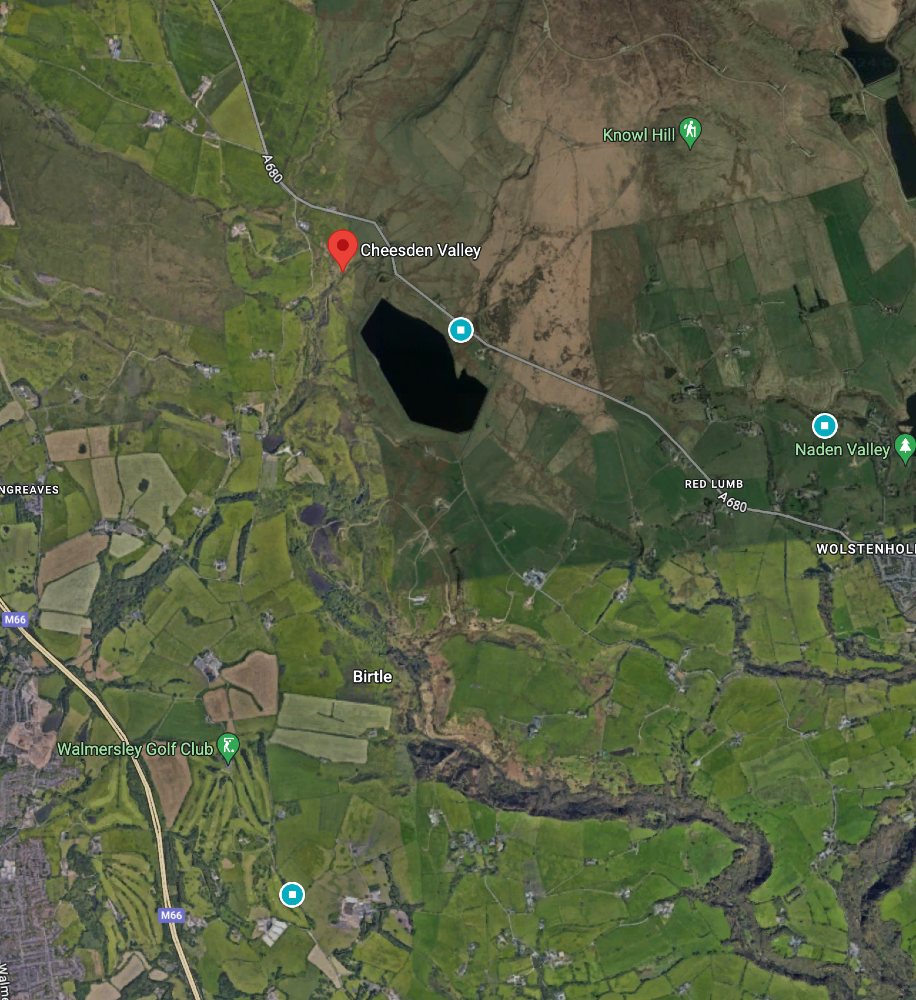Click the Knowl Hill place name
Screen dimensions: 916x1000
pyautogui.click(x=639, y=135)
